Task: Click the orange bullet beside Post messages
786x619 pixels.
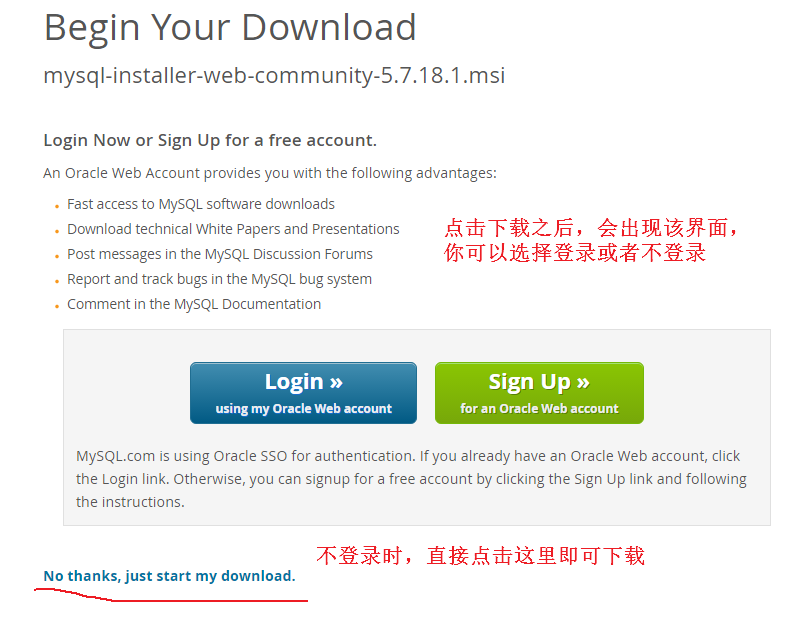Action: 57,256
